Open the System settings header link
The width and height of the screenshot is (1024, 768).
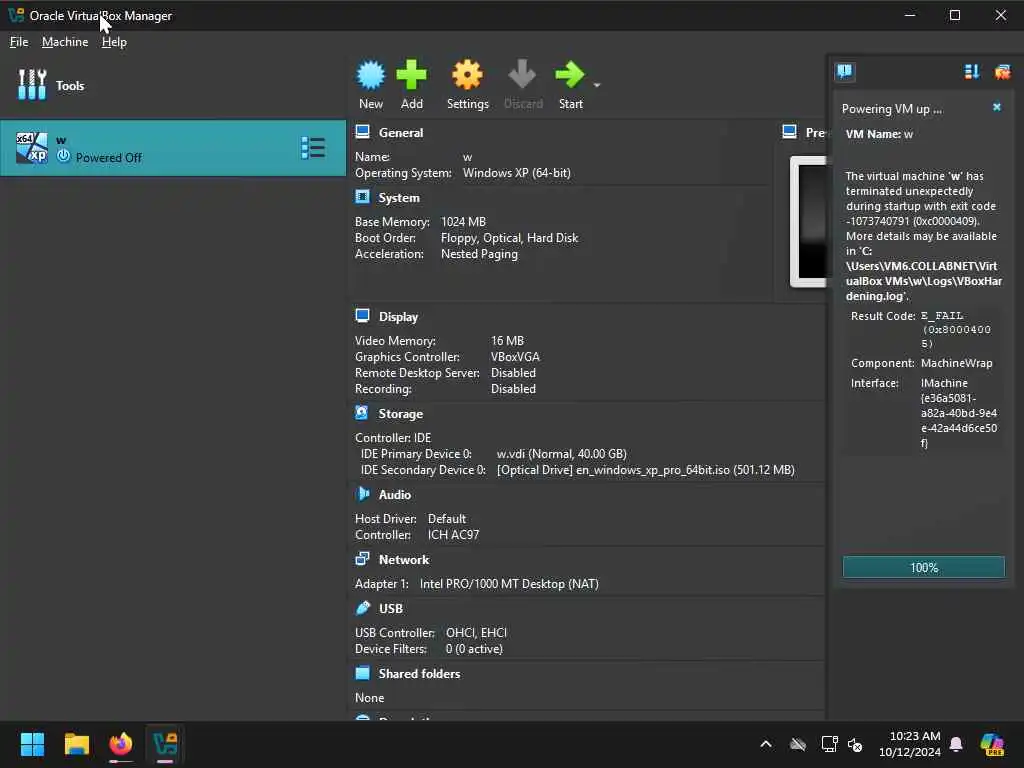(x=399, y=198)
